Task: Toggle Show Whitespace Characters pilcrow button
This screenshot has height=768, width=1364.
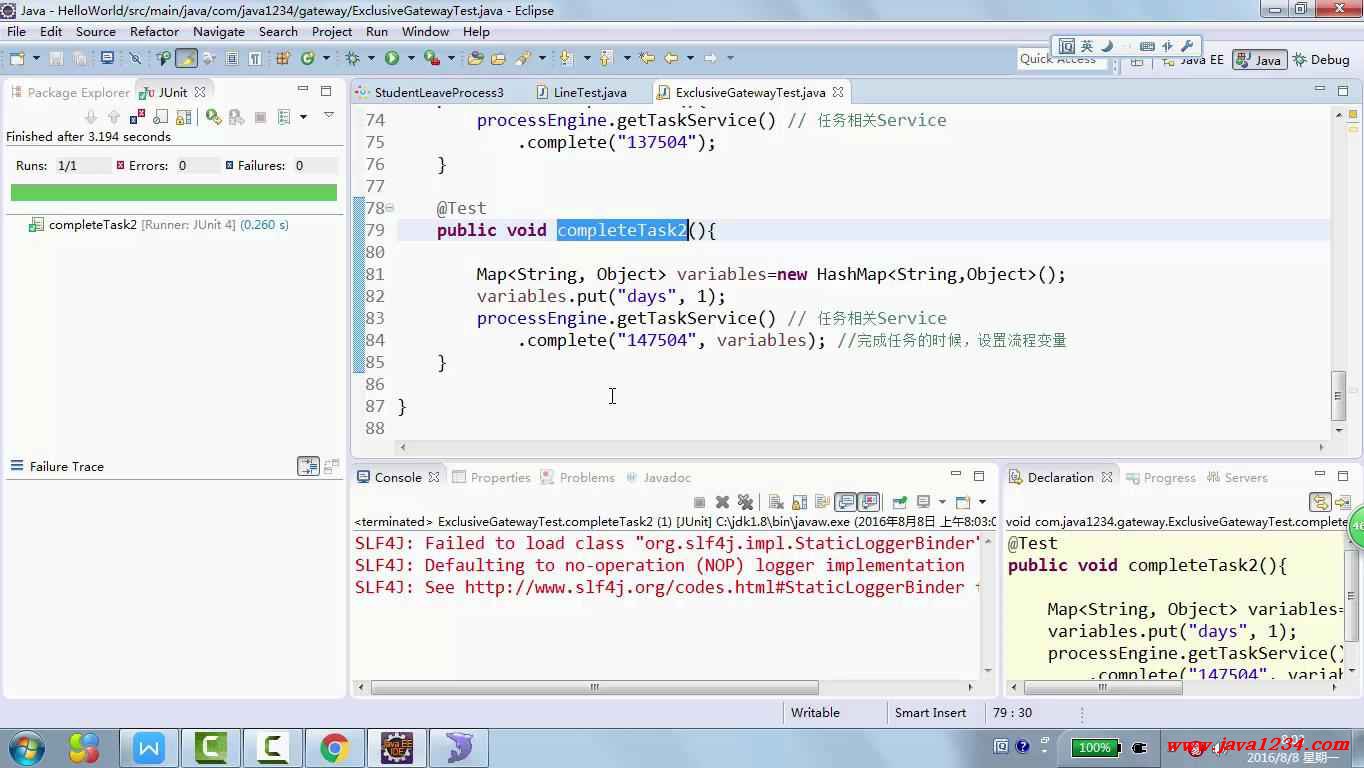Action: point(255,59)
